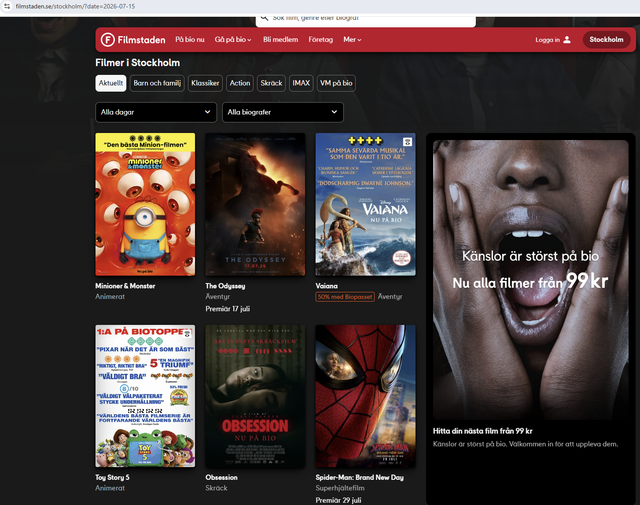
Task: Click the Obsession title link
Action: click(222, 477)
